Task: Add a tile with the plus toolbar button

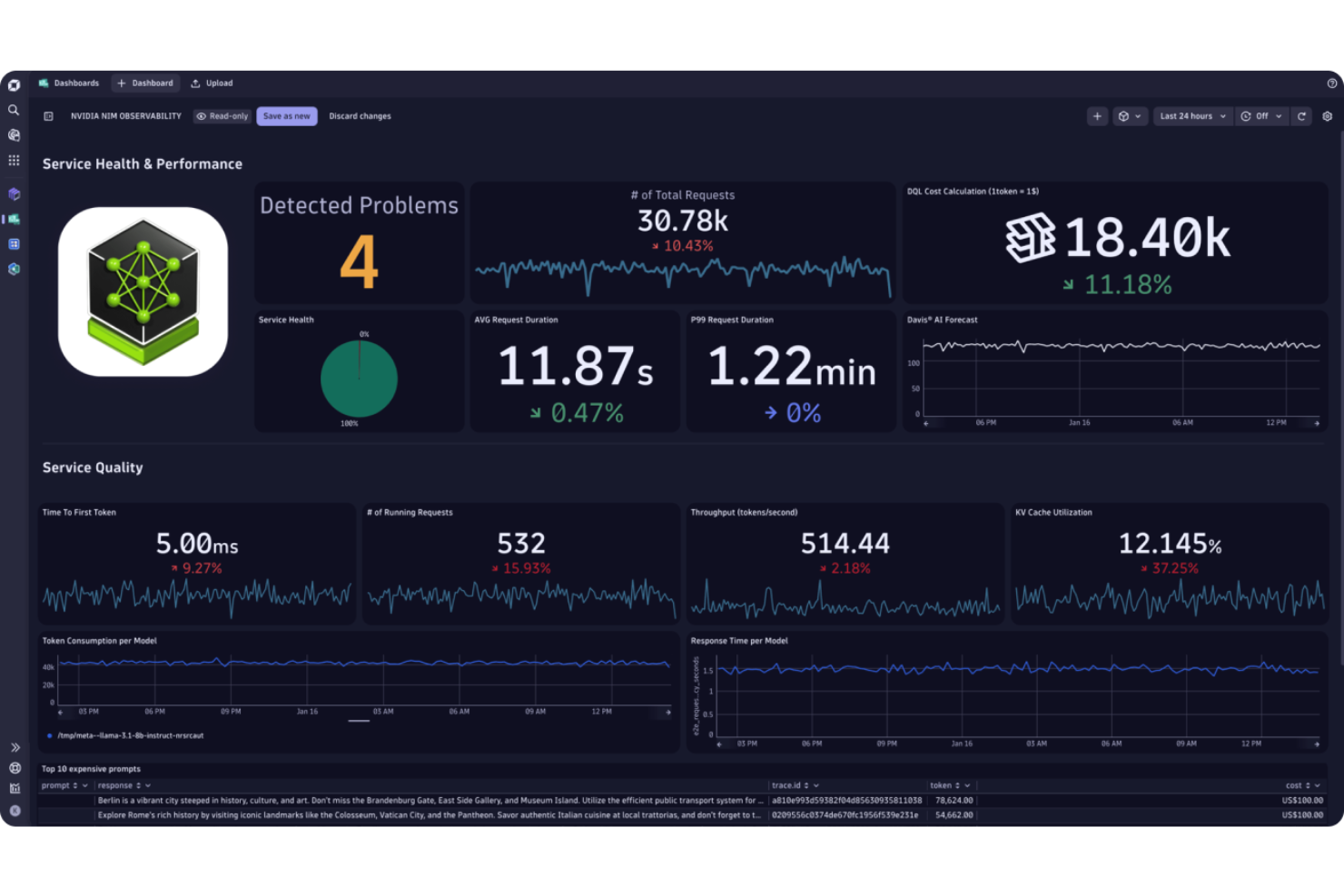Action: point(1097,116)
